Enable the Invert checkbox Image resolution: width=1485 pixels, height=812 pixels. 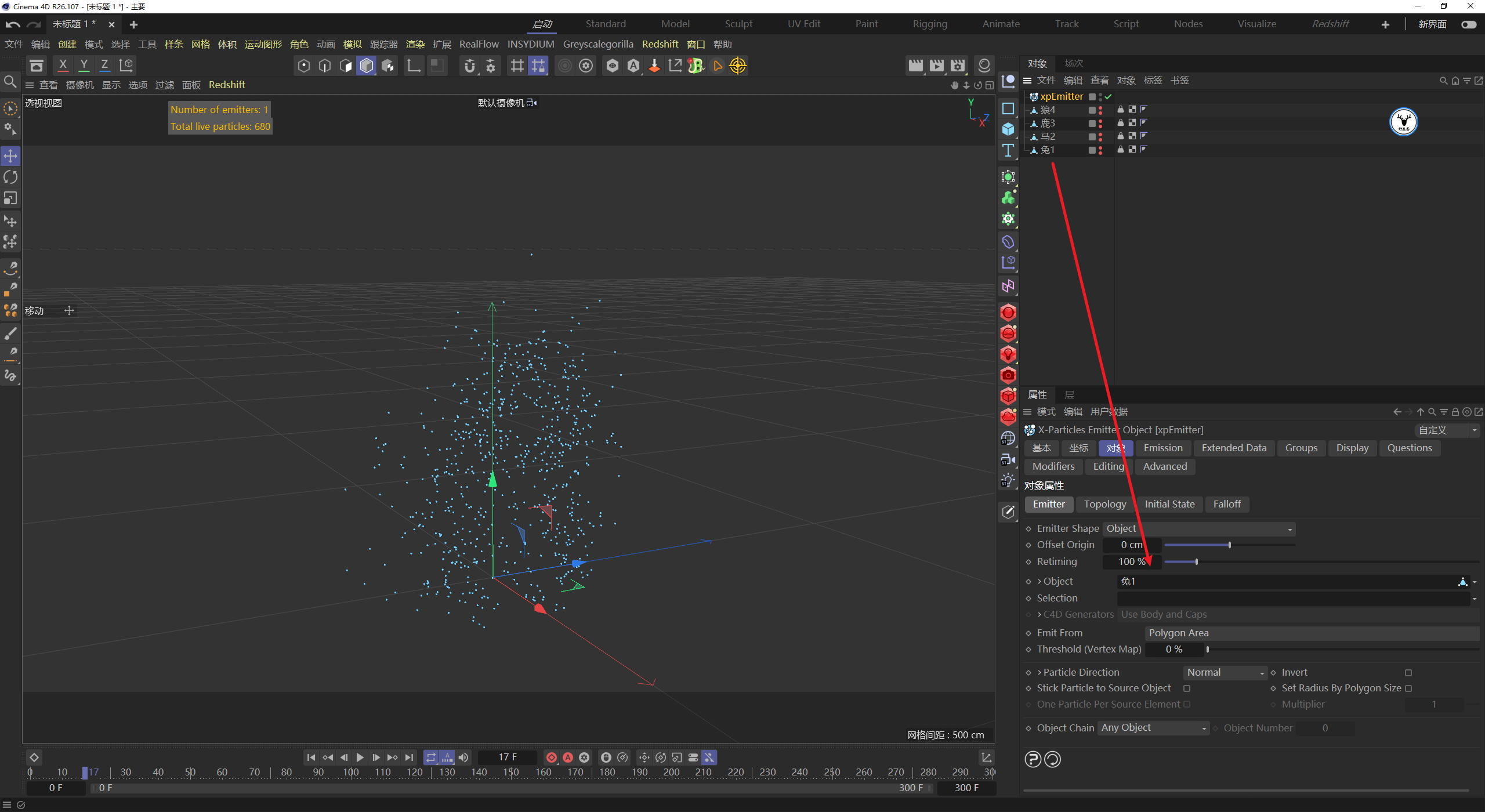[x=1408, y=673]
